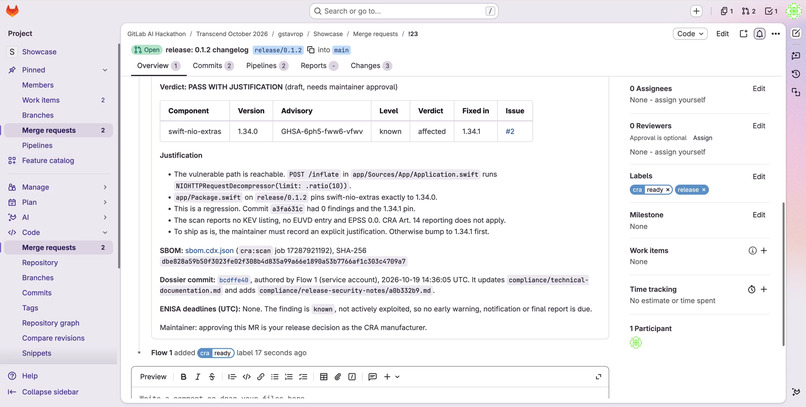Apply bold formatting in comment editor
The image size is (806, 407).
184,377
